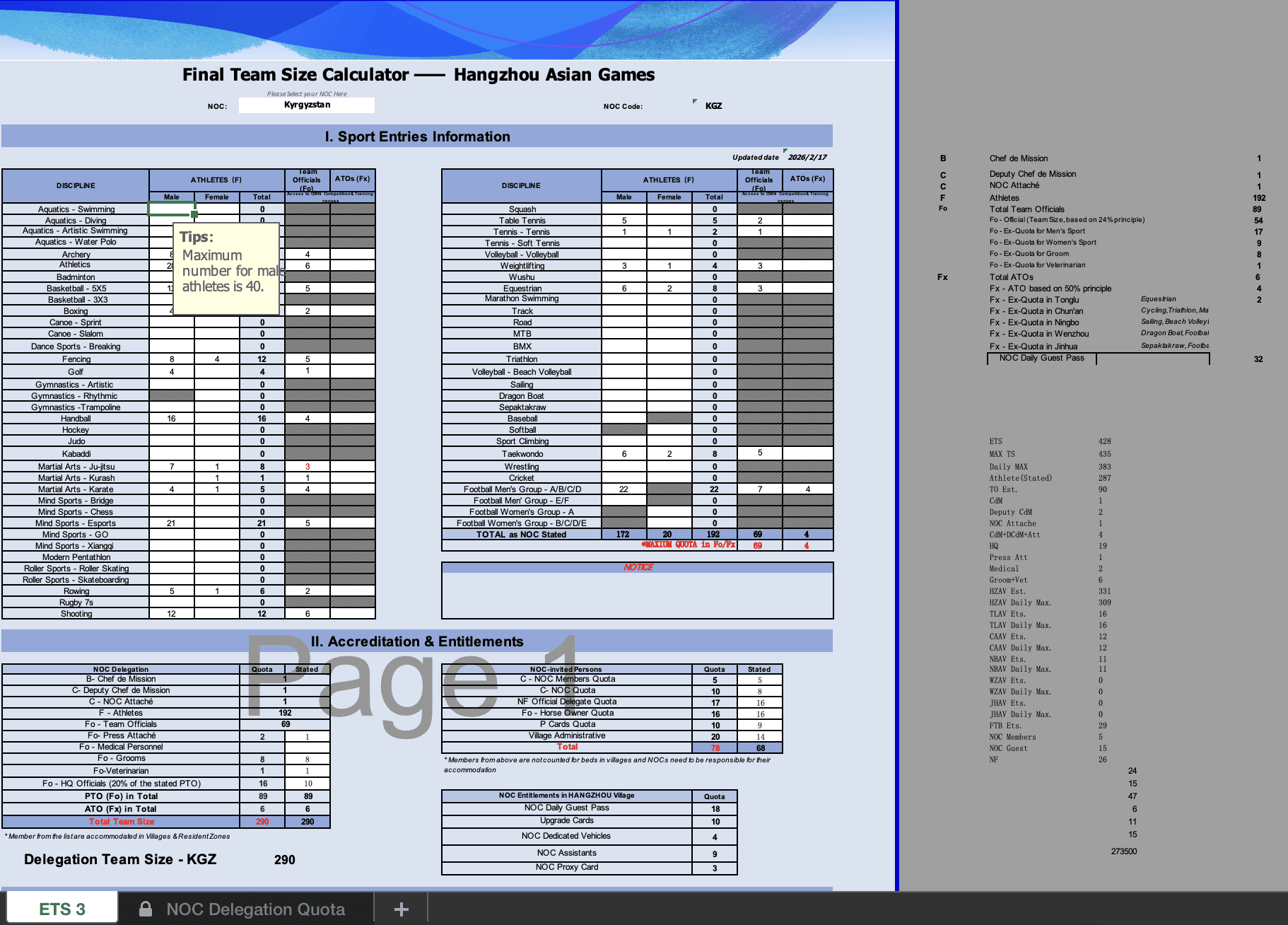Select Weightlifting female athletes cell
The width and height of the screenshot is (1288, 925).
[669, 266]
